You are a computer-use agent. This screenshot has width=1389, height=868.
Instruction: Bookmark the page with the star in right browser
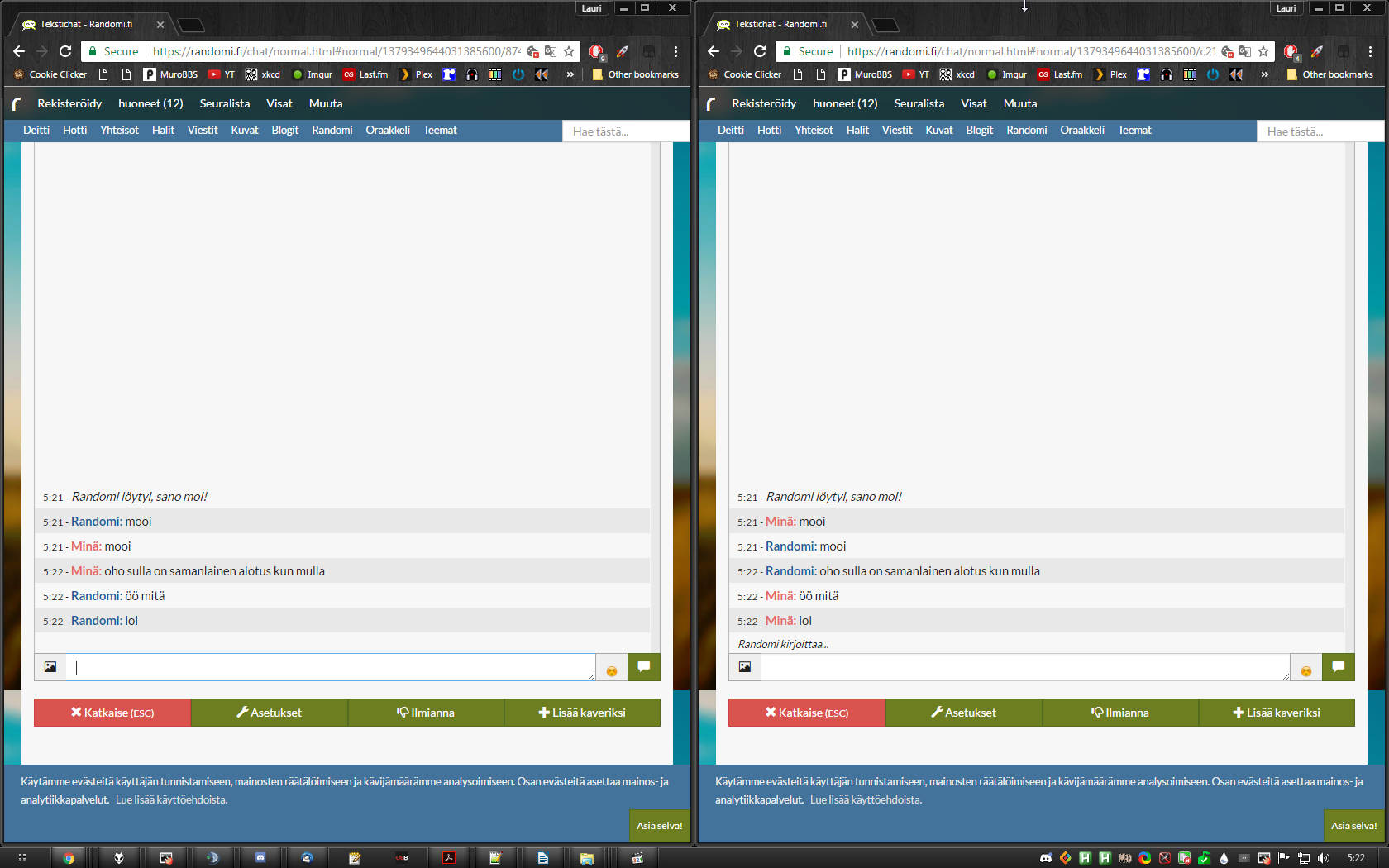coord(1263,51)
